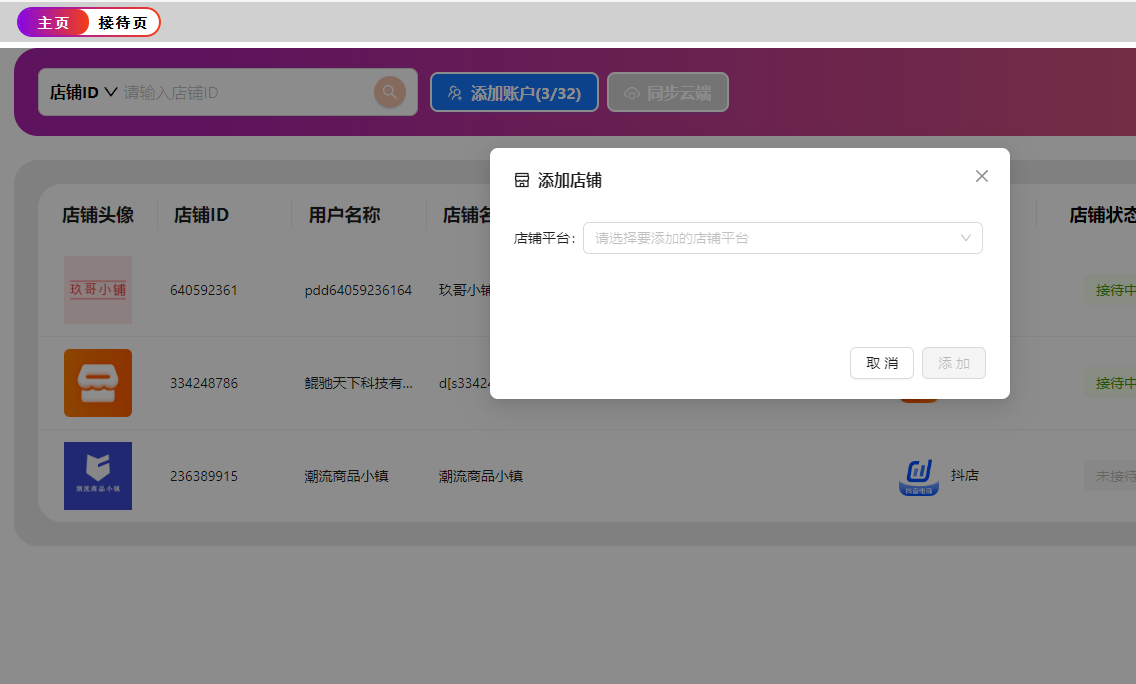Click the 同步云端 button
Viewport: 1136px width, 684px height.
668,93
